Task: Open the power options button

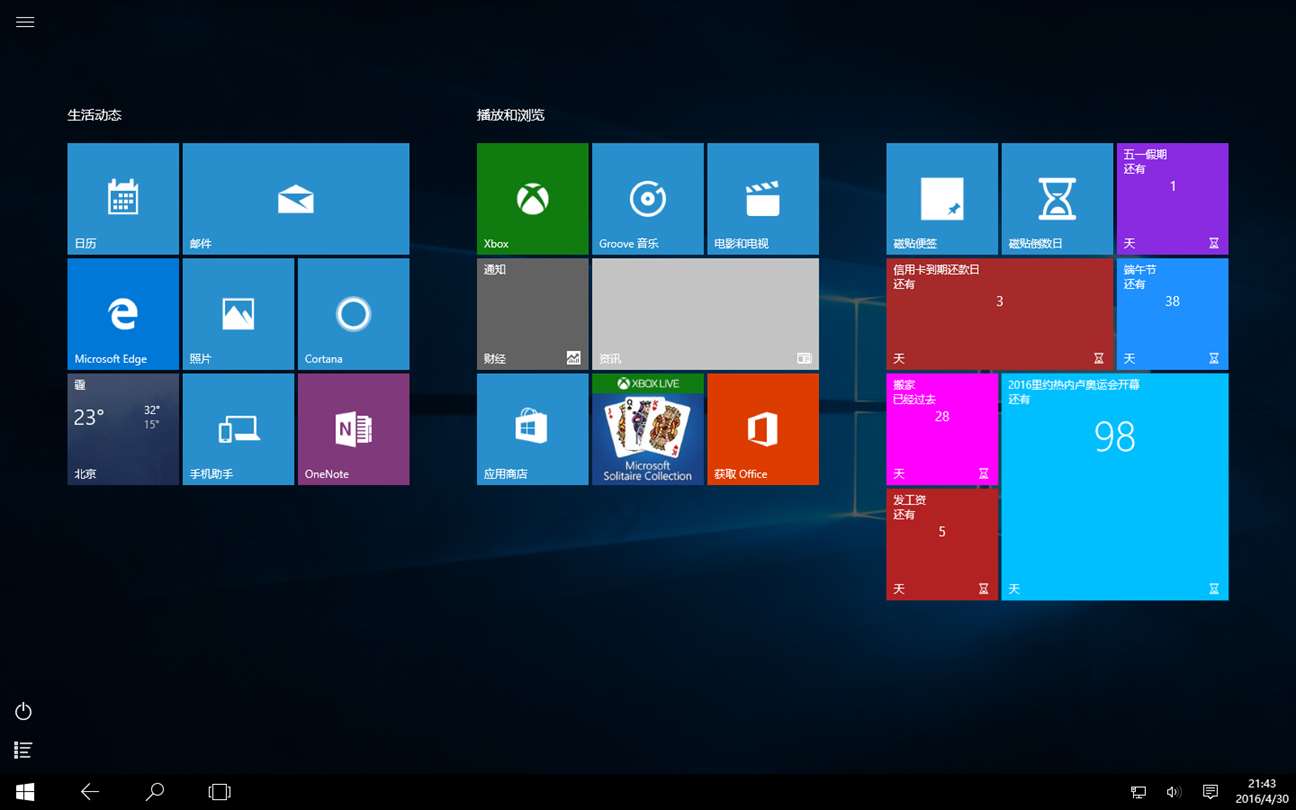Action: (24, 711)
